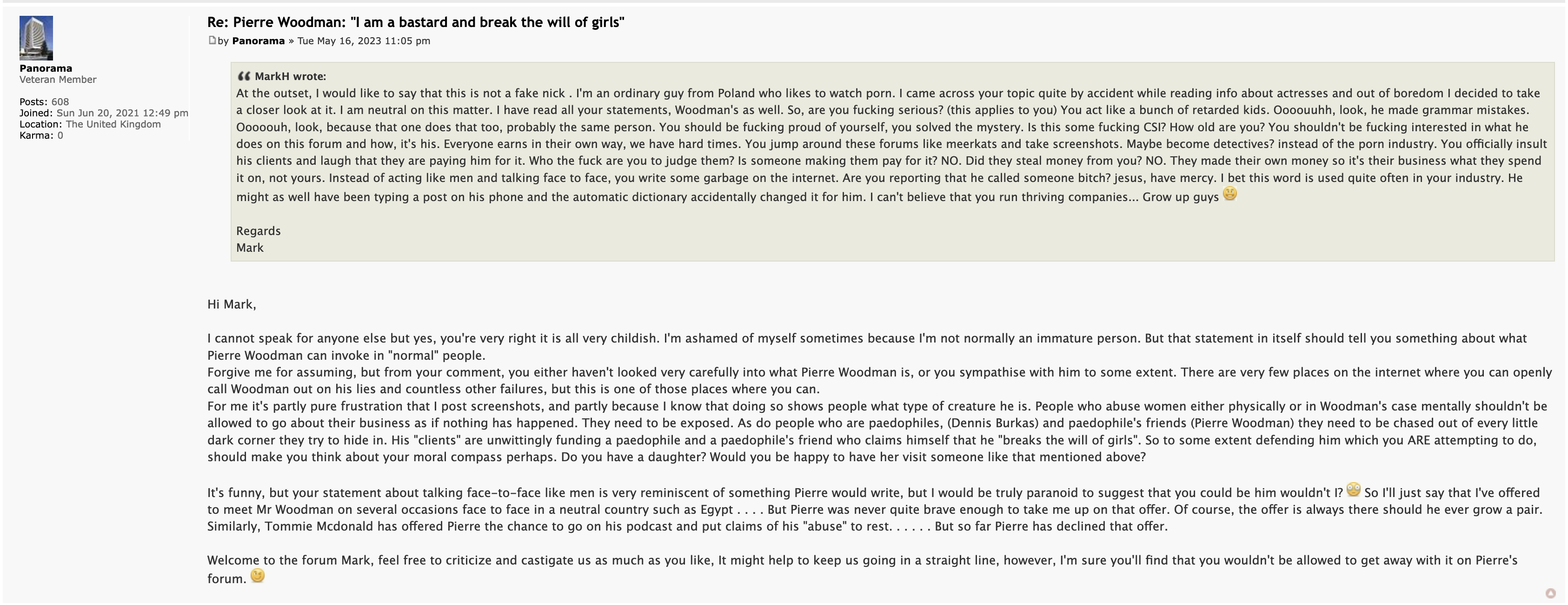Open Panorama's profile from the sidebar username
The width and height of the screenshot is (1568, 605).
pos(46,68)
